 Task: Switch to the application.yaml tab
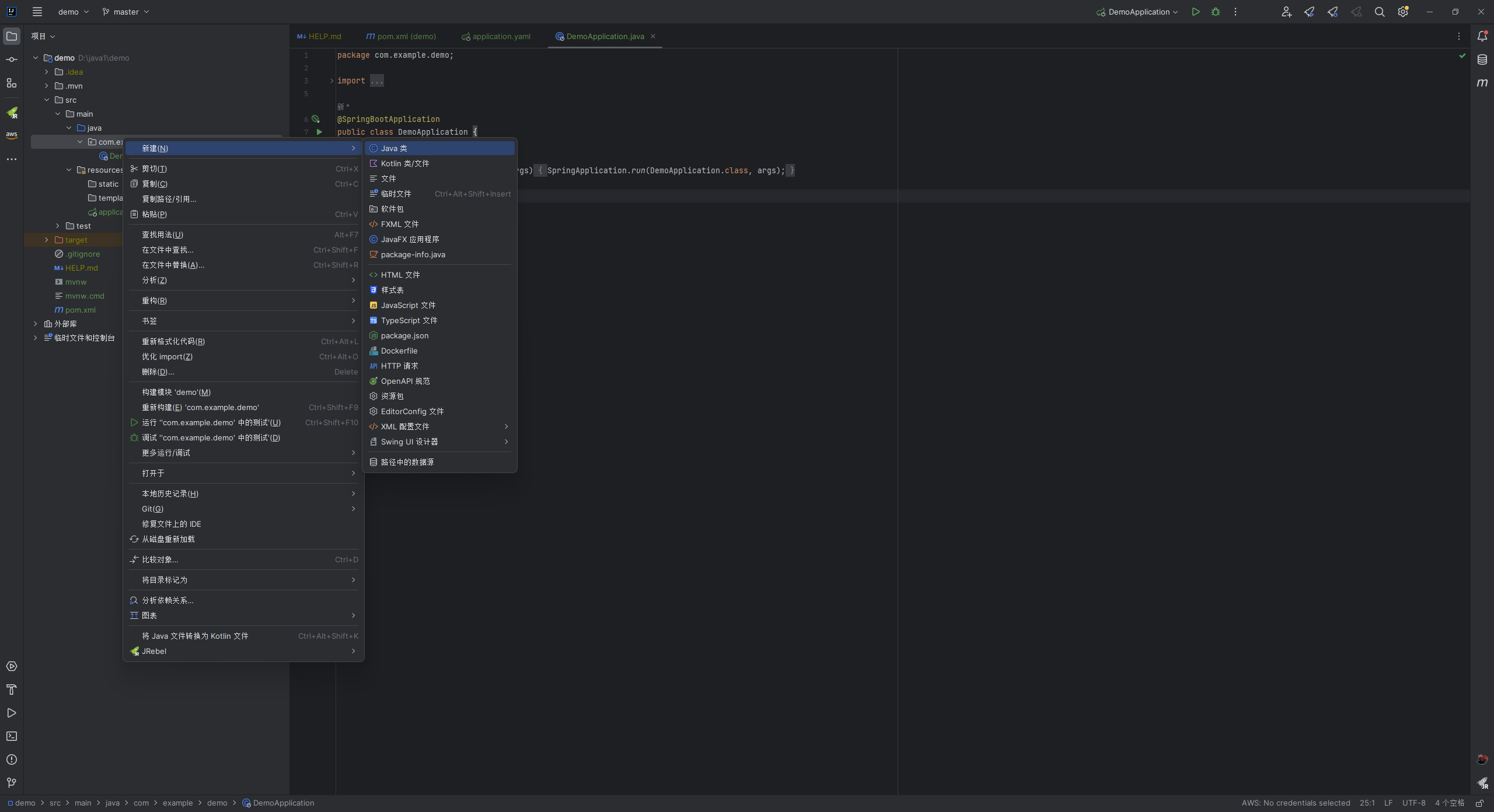coord(501,36)
